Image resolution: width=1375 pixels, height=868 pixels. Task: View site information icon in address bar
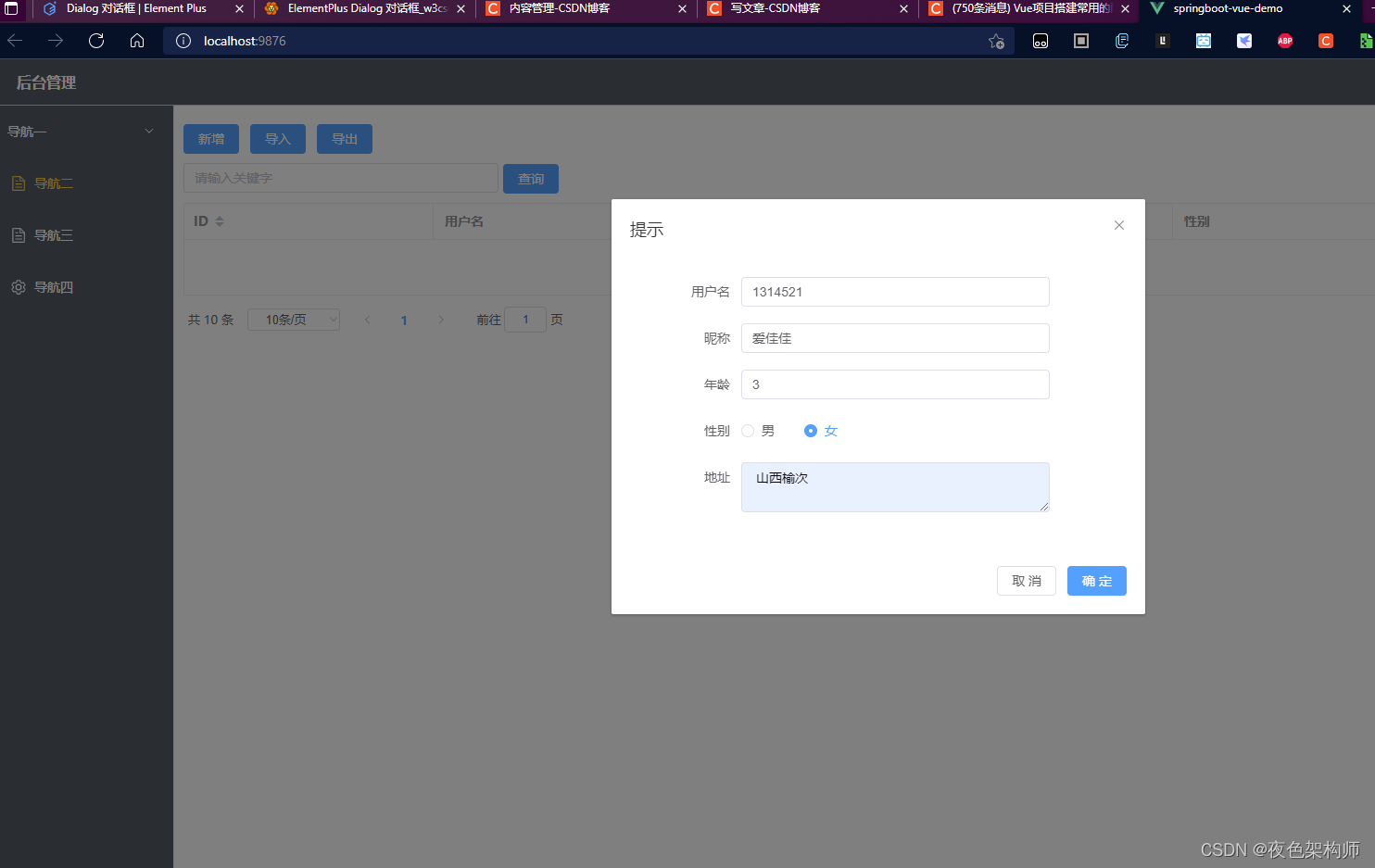pyautogui.click(x=183, y=41)
